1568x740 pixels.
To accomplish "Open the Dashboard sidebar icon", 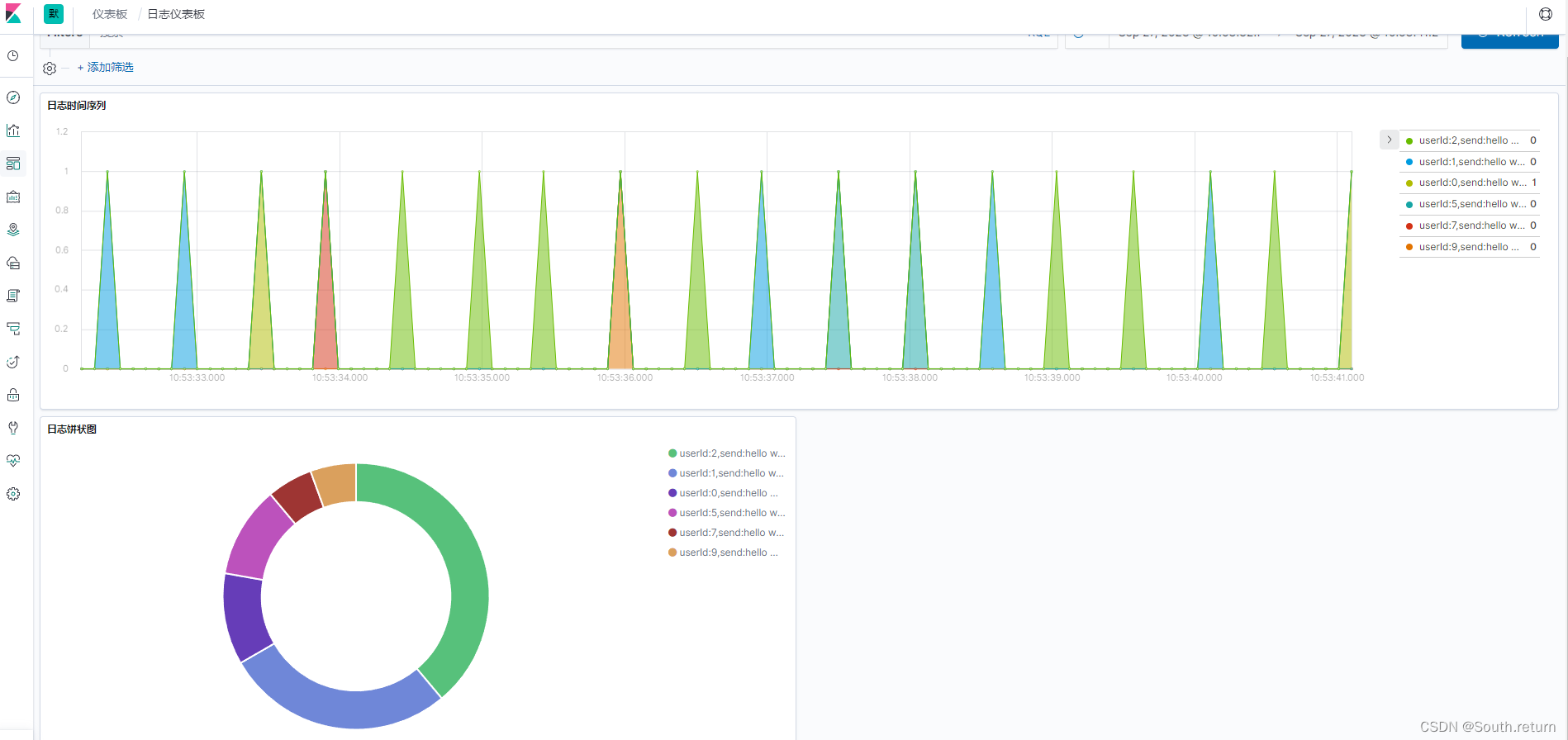I will 13,164.
